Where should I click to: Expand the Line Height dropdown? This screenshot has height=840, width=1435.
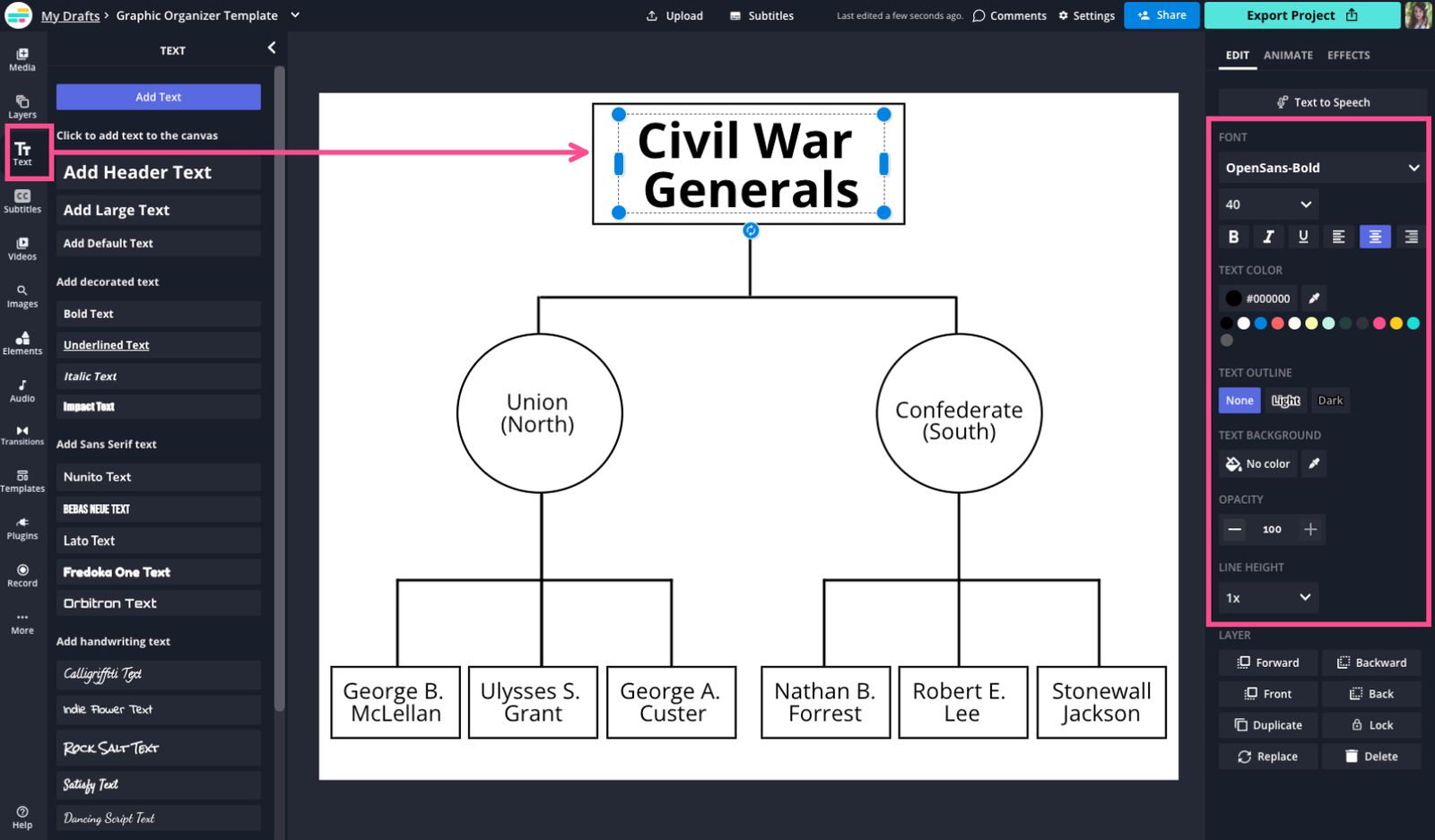point(1267,597)
